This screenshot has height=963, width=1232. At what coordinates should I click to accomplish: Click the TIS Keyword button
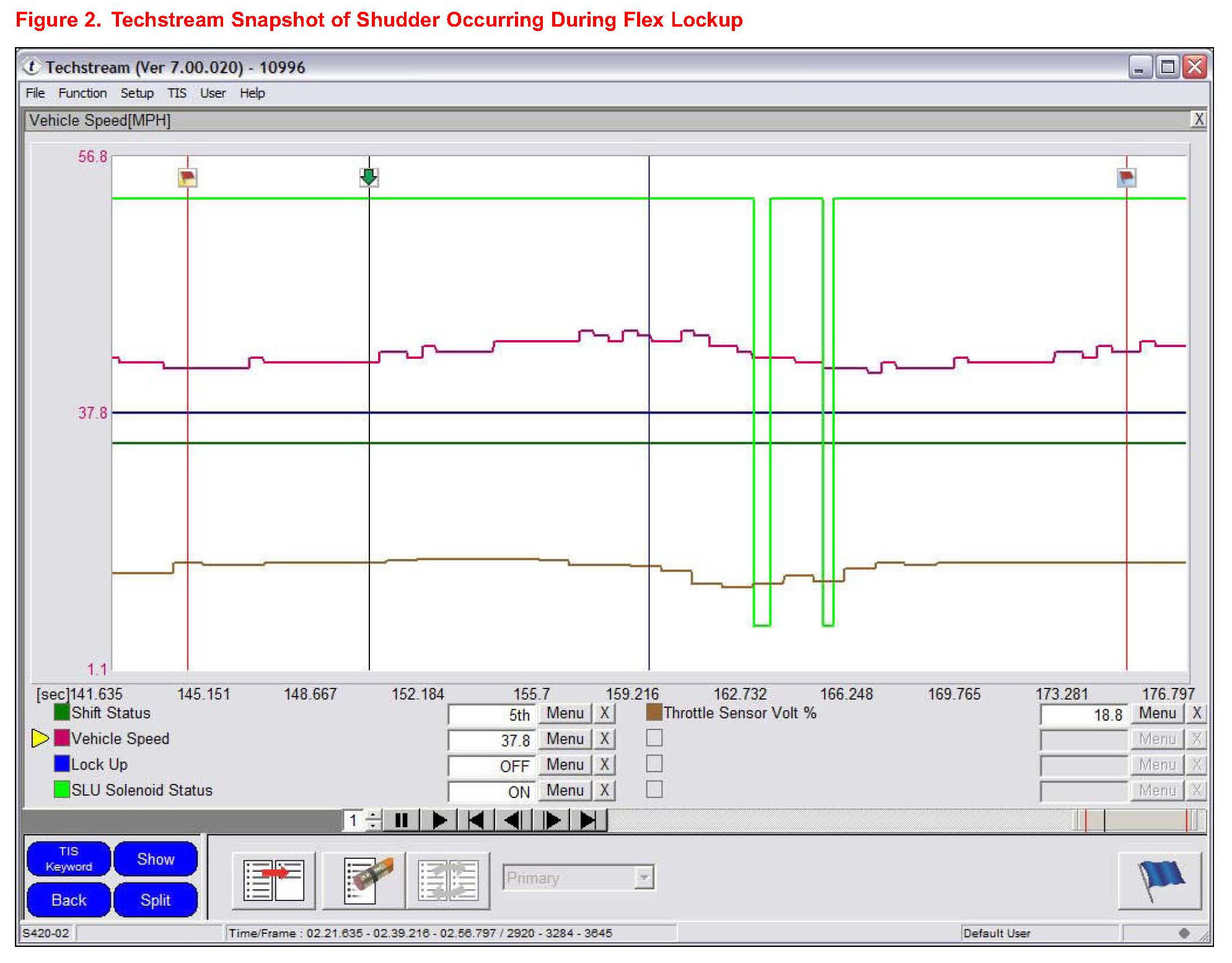pyautogui.click(x=69, y=859)
